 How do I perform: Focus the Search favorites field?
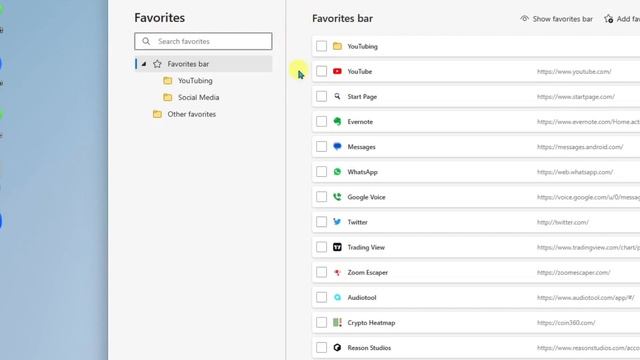pyautogui.click(x=203, y=41)
